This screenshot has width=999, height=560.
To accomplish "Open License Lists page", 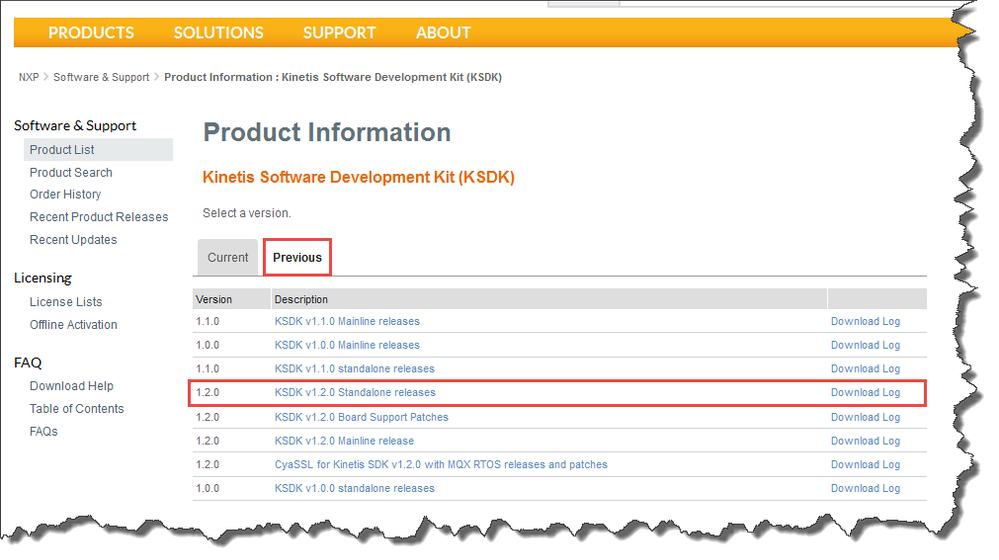I will pos(66,302).
